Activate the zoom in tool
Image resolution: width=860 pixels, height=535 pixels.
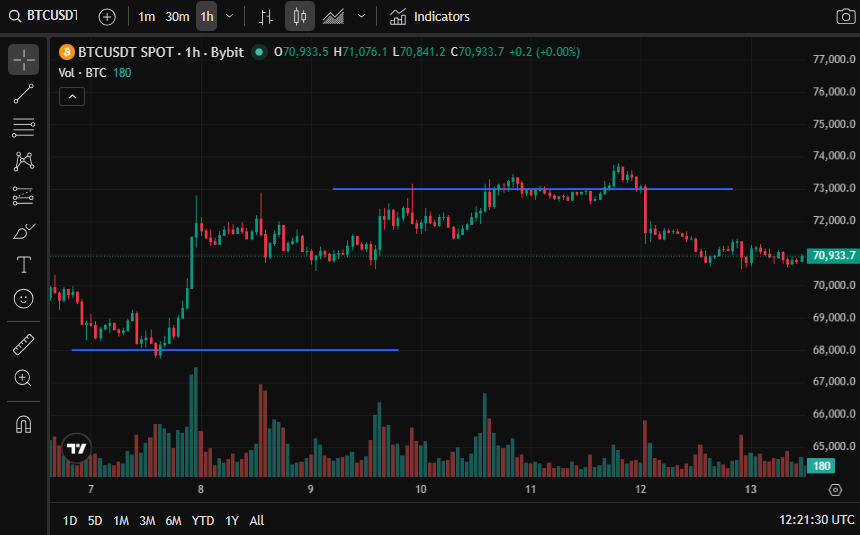click(x=24, y=378)
